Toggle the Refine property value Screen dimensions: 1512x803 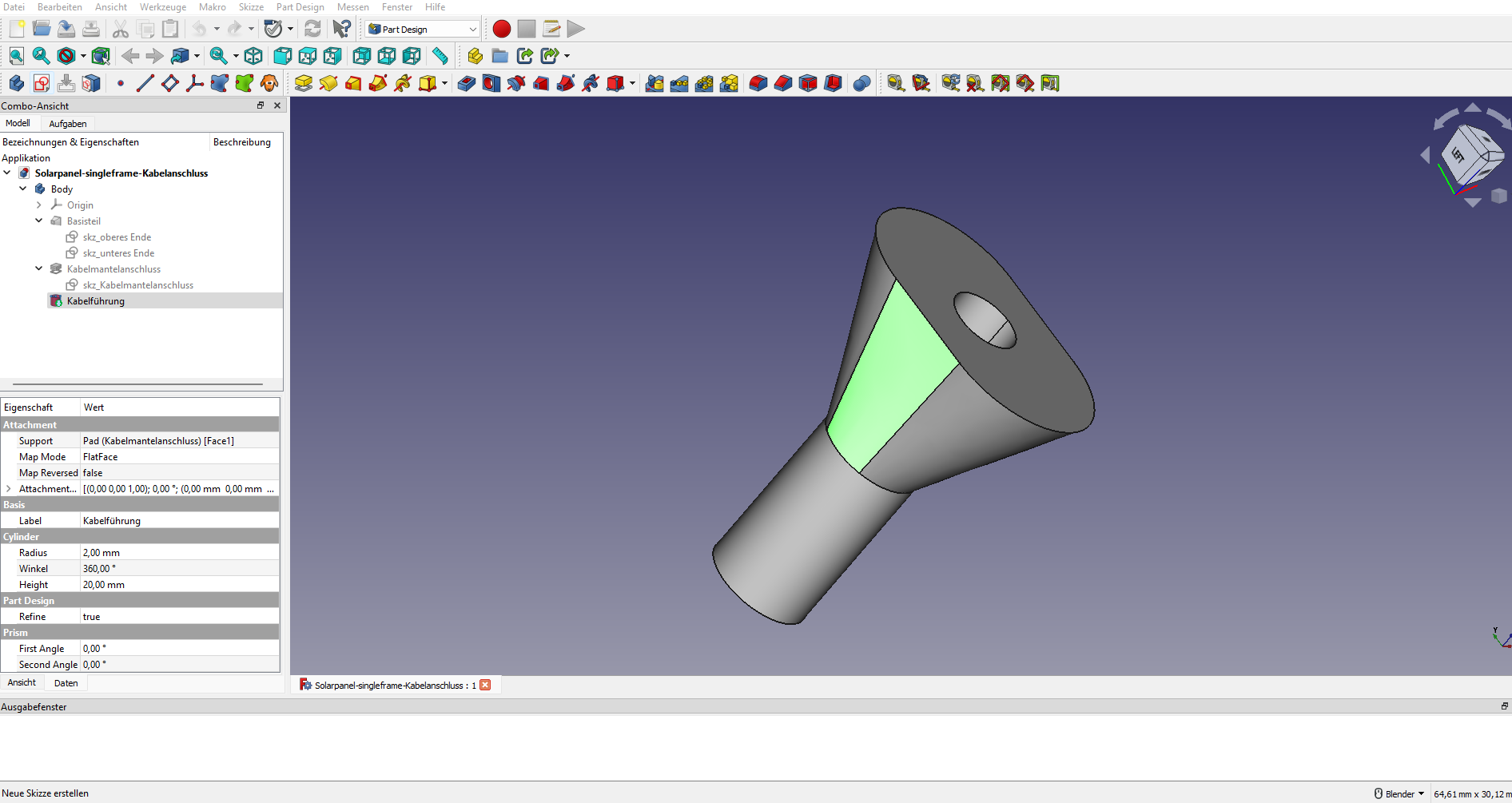coord(179,617)
